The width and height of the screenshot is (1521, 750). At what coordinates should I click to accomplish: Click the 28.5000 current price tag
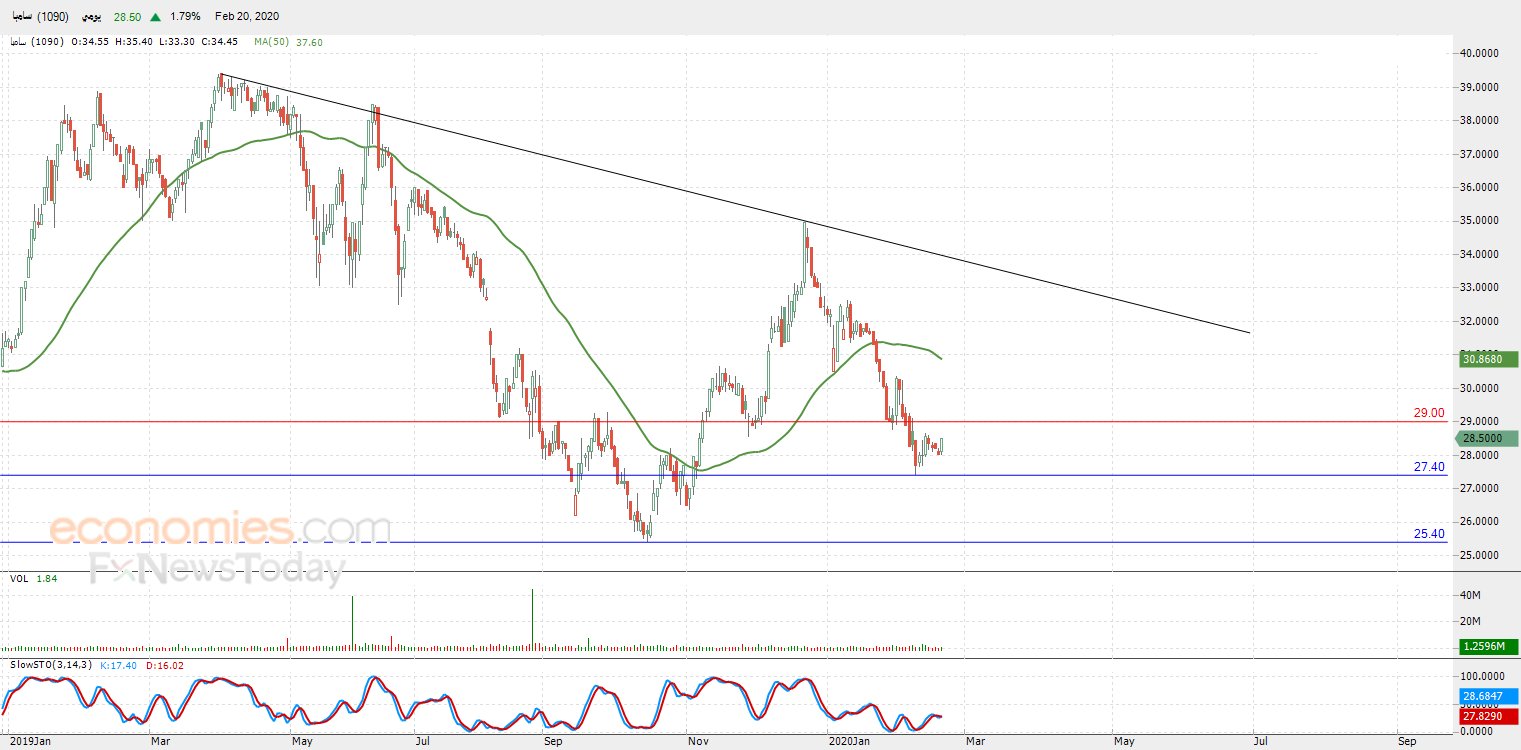click(x=1488, y=438)
